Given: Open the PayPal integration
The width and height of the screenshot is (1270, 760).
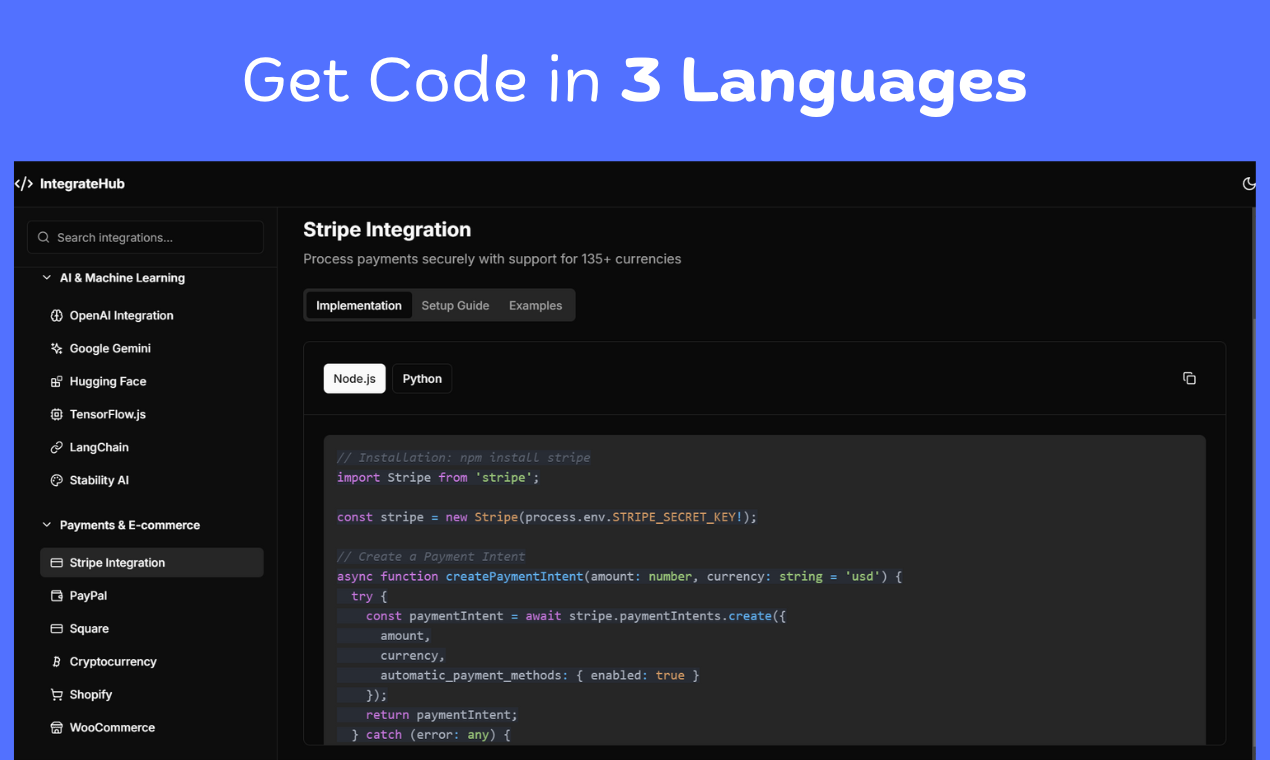Looking at the screenshot, I should 152,596.
